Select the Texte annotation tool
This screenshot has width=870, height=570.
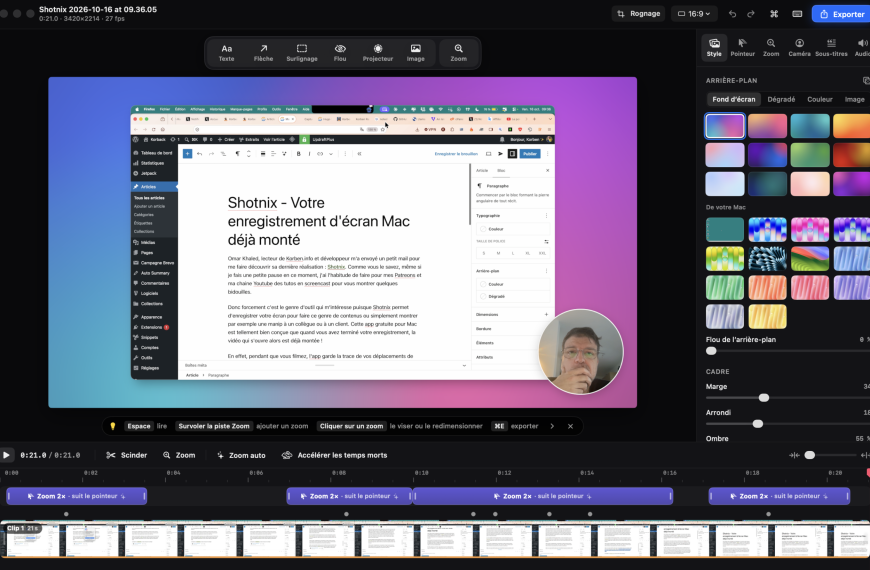pyautogui.click(x=226, y=53)
